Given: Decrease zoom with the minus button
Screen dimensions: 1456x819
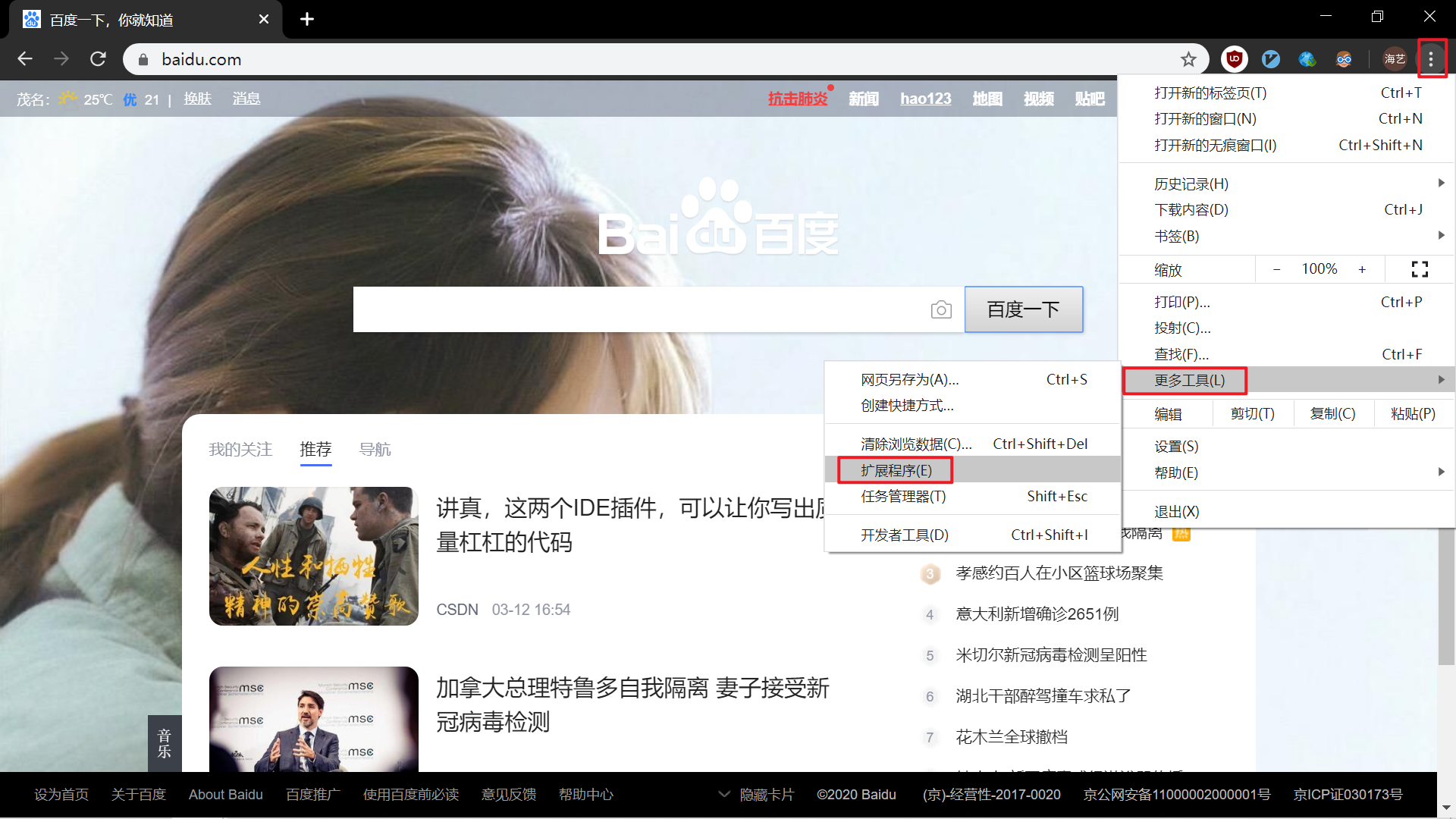Looking at the screenshot, I should click(1277, 269).
